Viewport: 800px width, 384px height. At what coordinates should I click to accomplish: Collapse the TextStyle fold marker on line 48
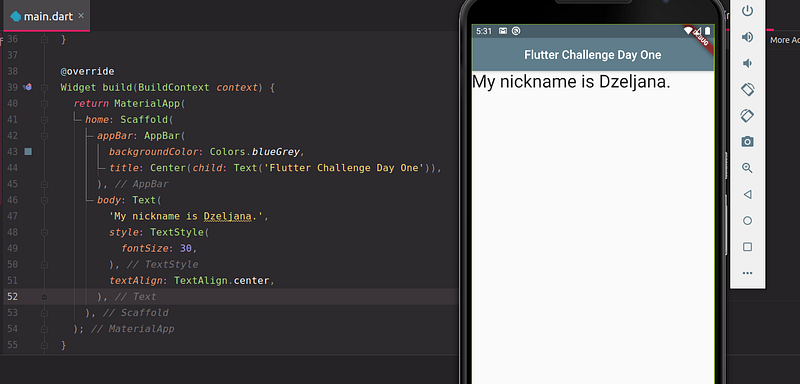tap(44, 233)
